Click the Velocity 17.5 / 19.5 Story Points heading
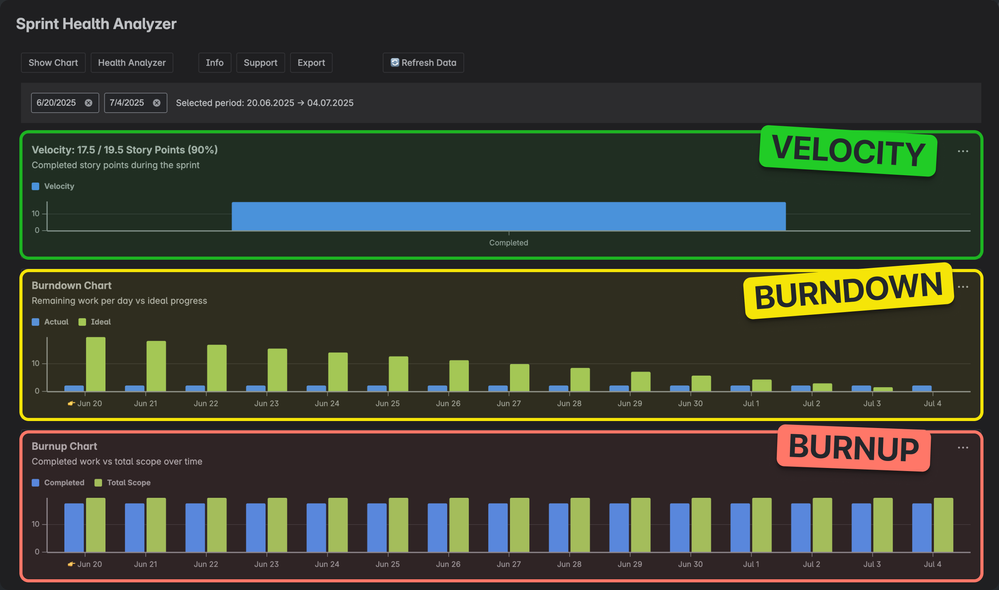Screen dimensions: 999x590 tap(124, 150)
